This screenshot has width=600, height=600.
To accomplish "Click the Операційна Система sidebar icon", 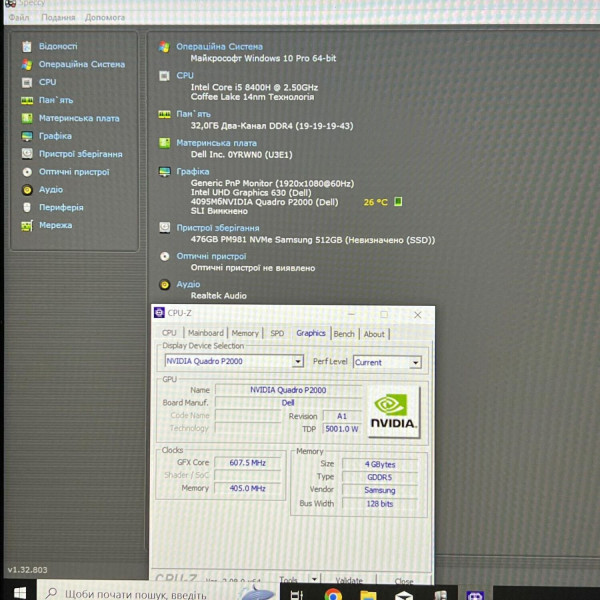I will [x=27, y=64].
